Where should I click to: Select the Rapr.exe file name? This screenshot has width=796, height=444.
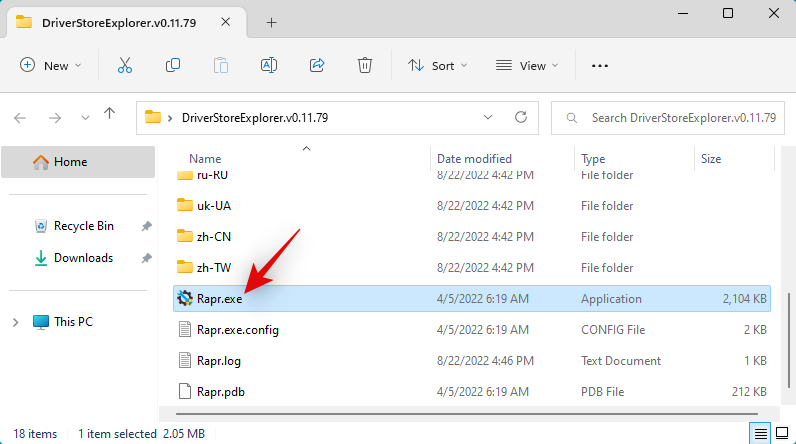point(219,299)
